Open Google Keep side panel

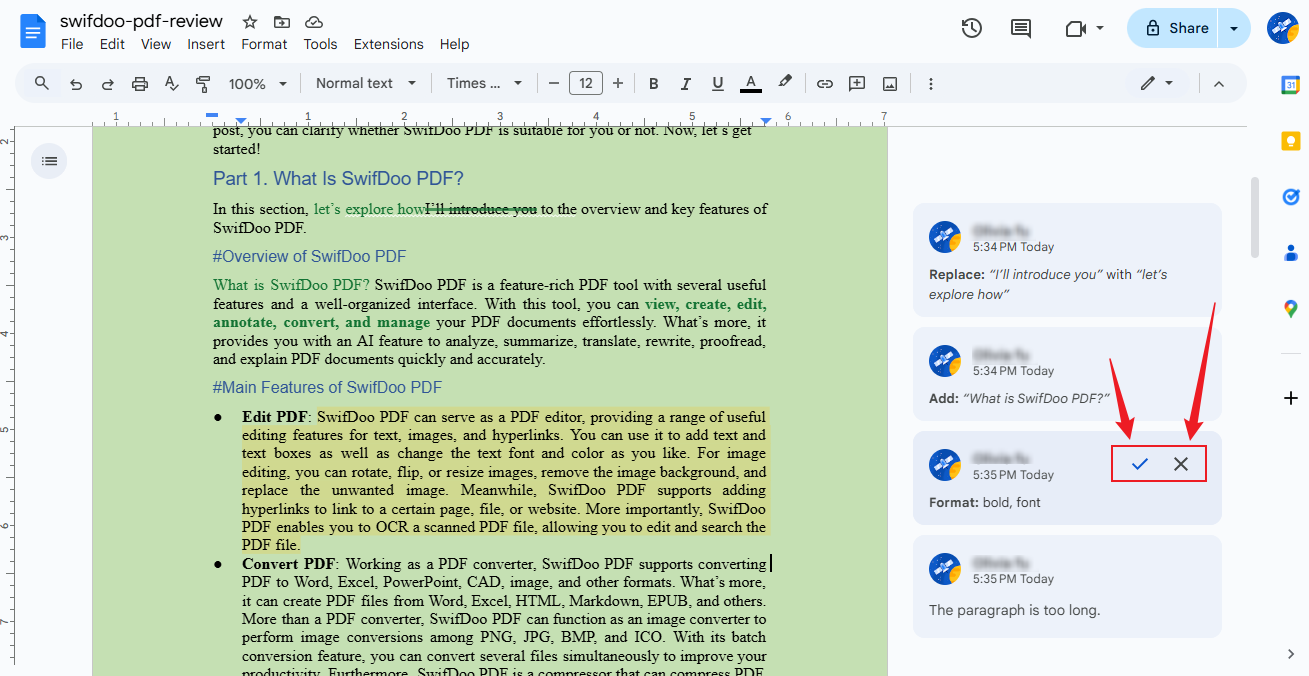(1290, 141)
